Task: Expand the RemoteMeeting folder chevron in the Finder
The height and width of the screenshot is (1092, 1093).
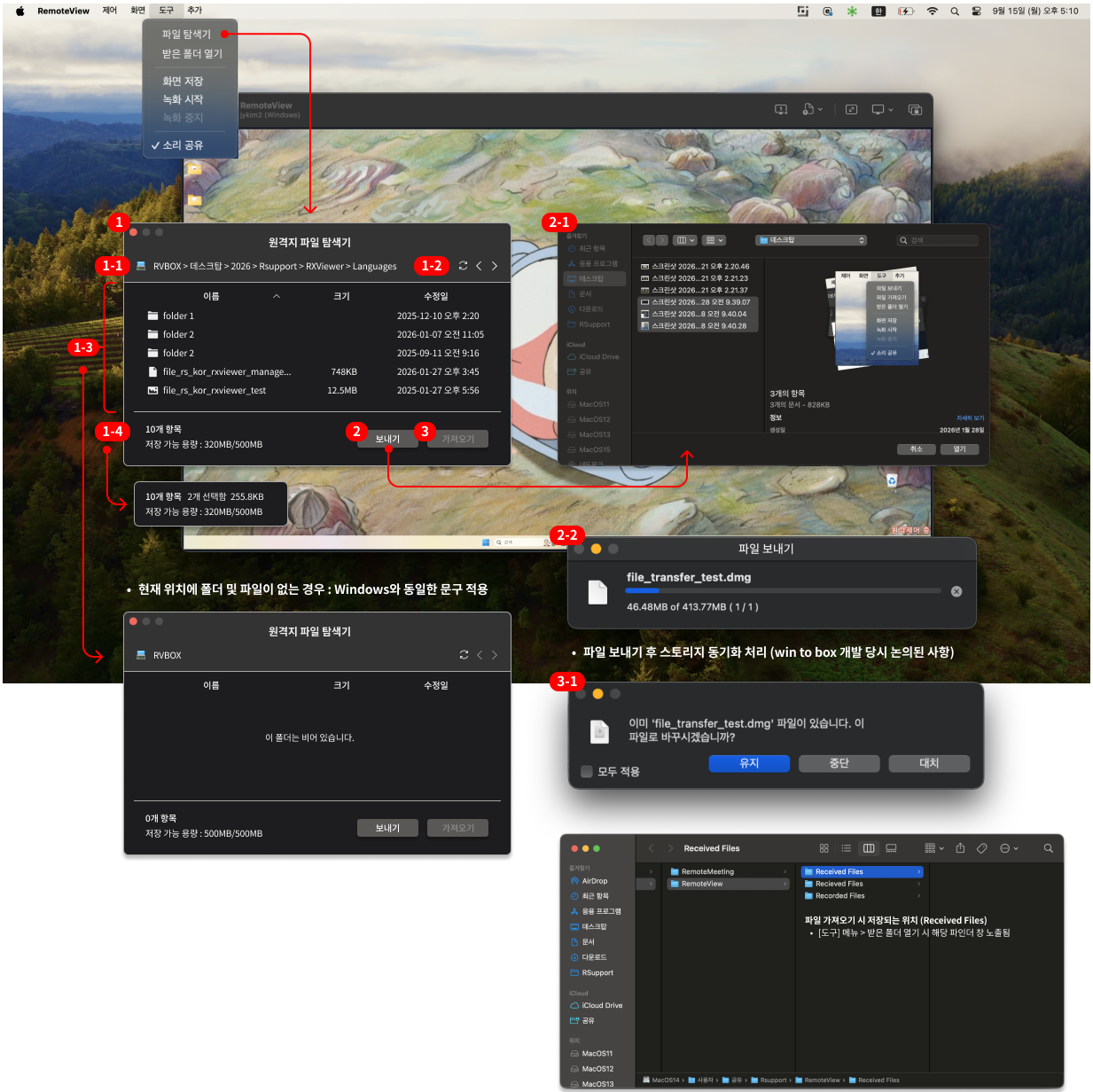Action: coord(785,872)
